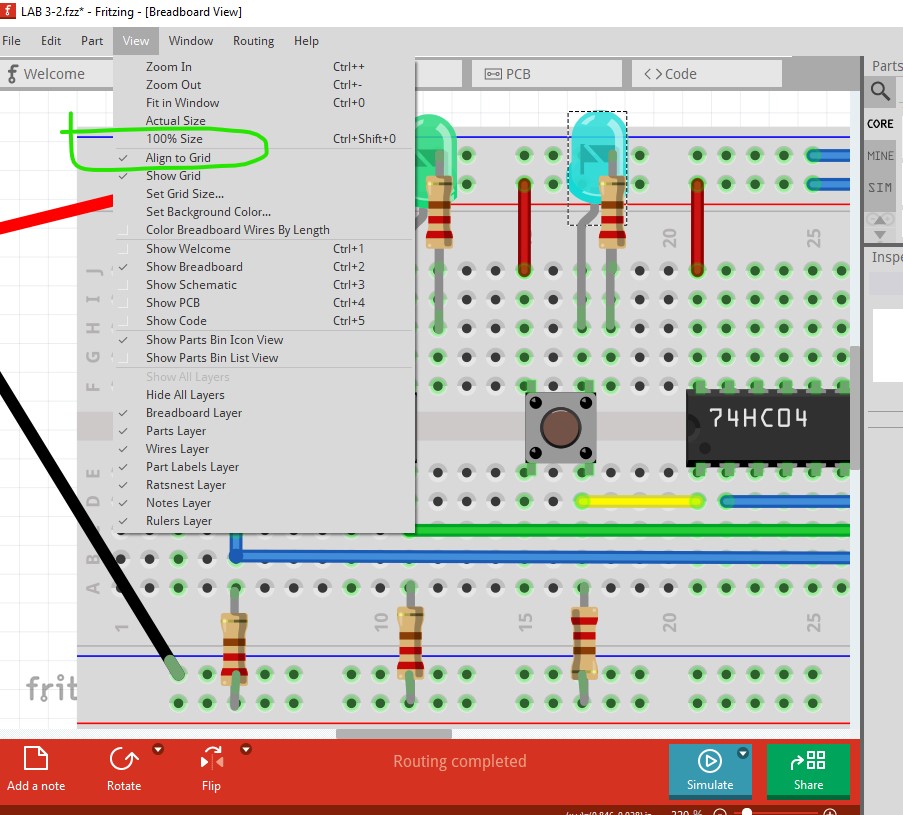Open the Flip options dropdown arrow
Image resolution: width=903 pixels, height=815 pixels.
pyautogui.click(x=245, y=749)
